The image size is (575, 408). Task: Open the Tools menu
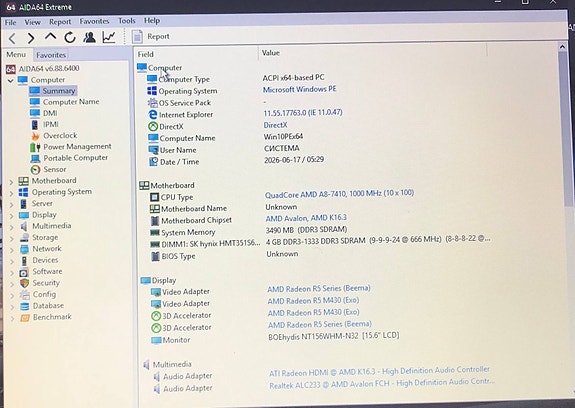(x=127, y=21)
